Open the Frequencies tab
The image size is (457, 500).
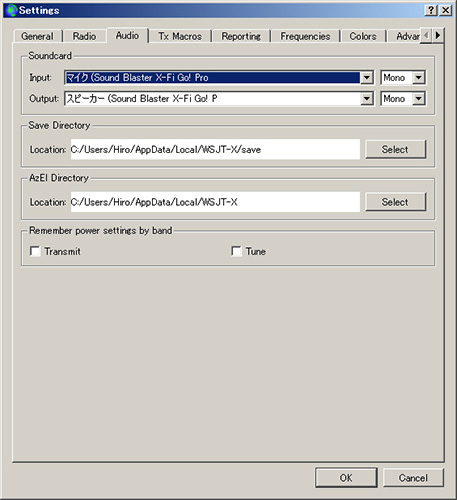pos(305,36)
